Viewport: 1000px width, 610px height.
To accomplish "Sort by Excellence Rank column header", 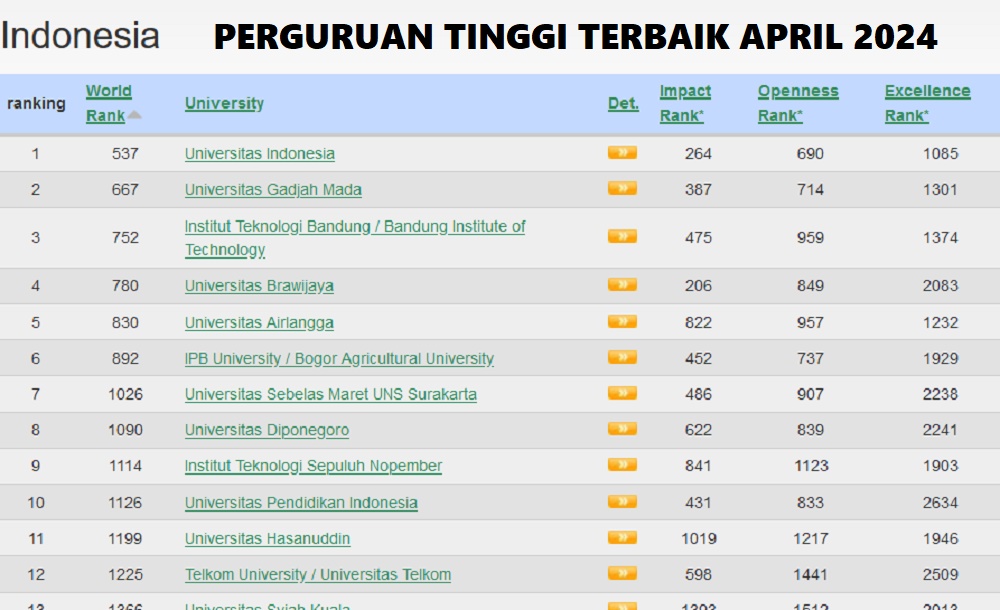I will [x=927, y=103].
